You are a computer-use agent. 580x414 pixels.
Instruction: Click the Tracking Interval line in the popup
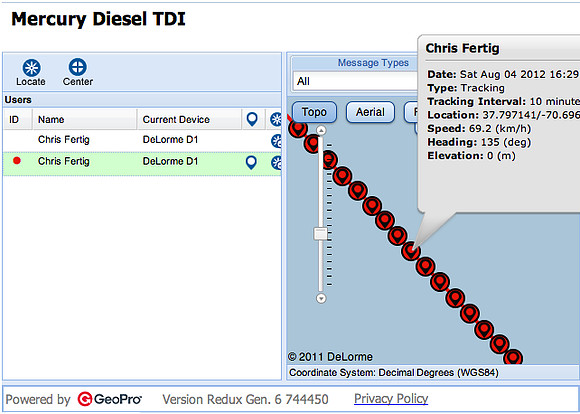pos(503,101)
